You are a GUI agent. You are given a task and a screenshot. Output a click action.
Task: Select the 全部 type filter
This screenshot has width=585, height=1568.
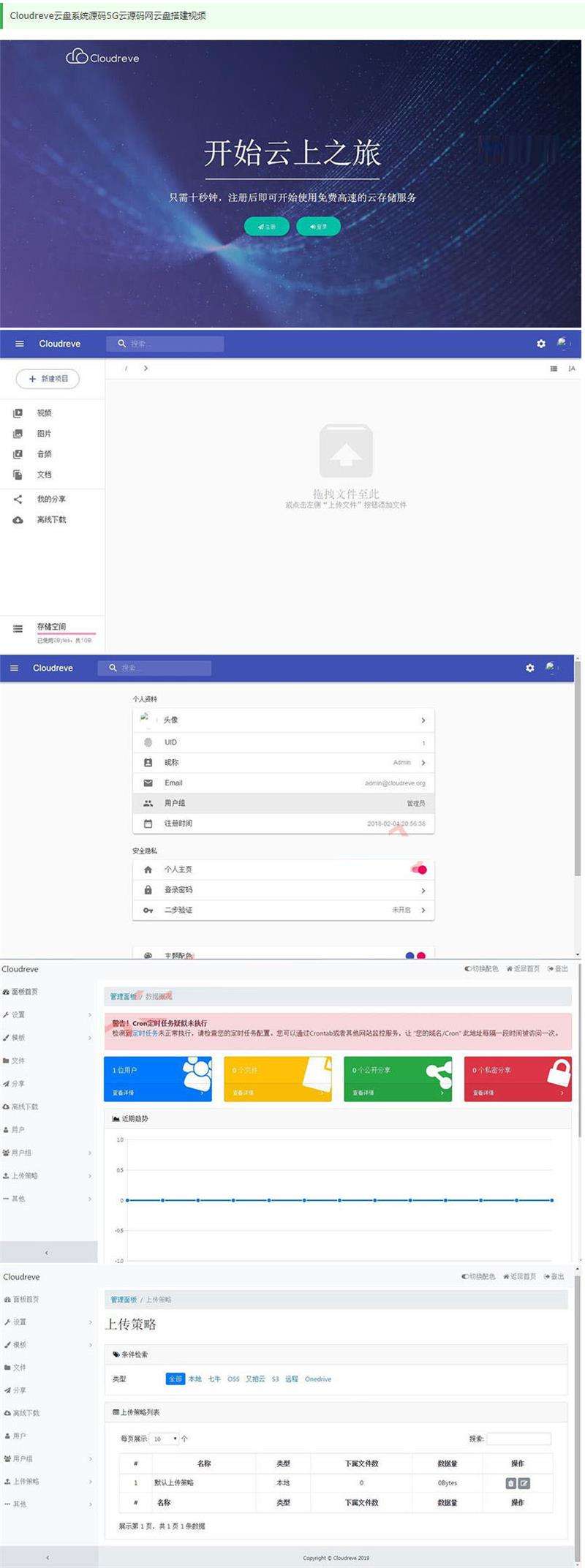tap(175, 1379)
